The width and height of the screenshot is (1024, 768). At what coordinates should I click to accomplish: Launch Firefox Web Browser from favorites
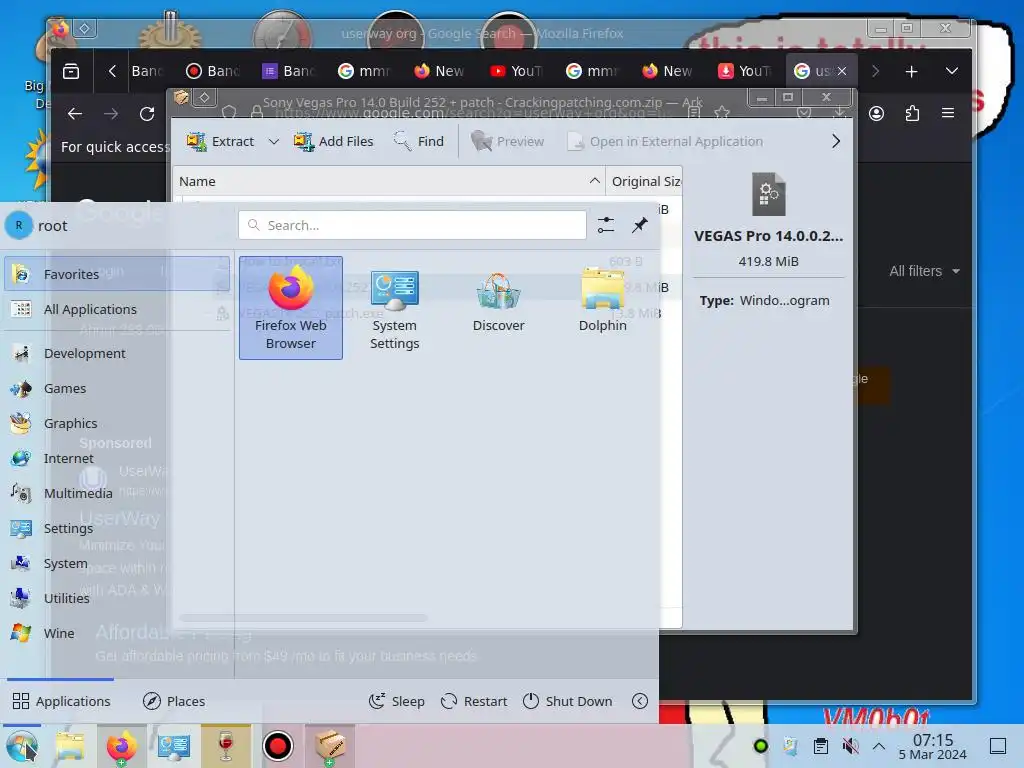coord(291,308)
